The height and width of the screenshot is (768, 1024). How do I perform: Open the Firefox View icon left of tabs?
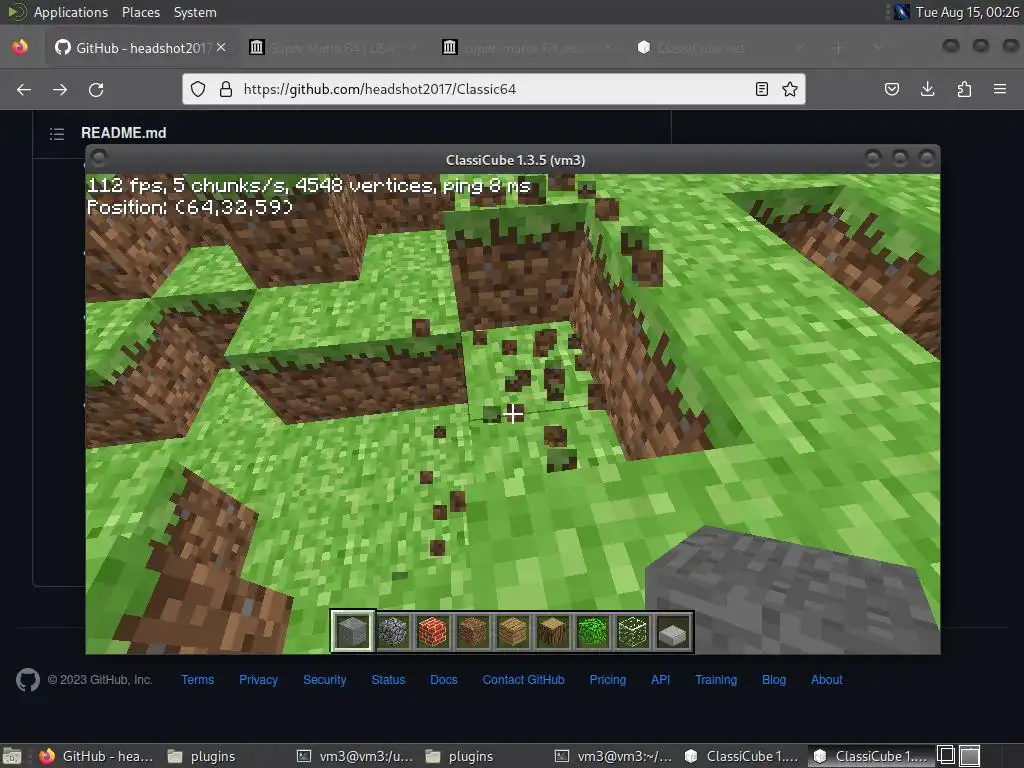(x=20, y=47)
